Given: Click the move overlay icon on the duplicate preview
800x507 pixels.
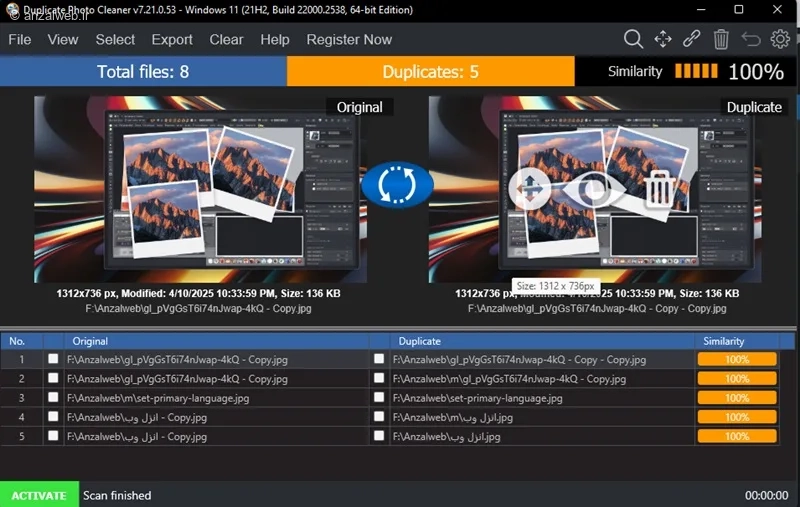Looking at the screenshot, I should coord(530,189).
